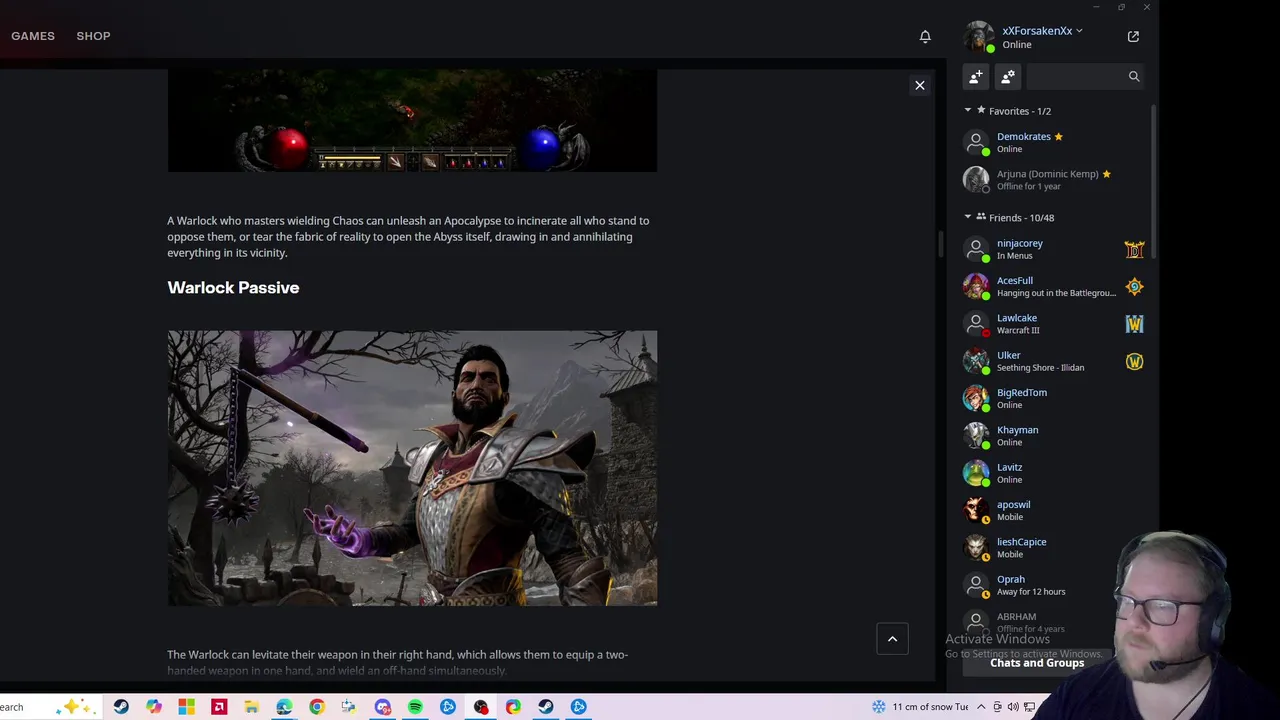Click the Diablo gameplay screenshot image

[412, 121]
